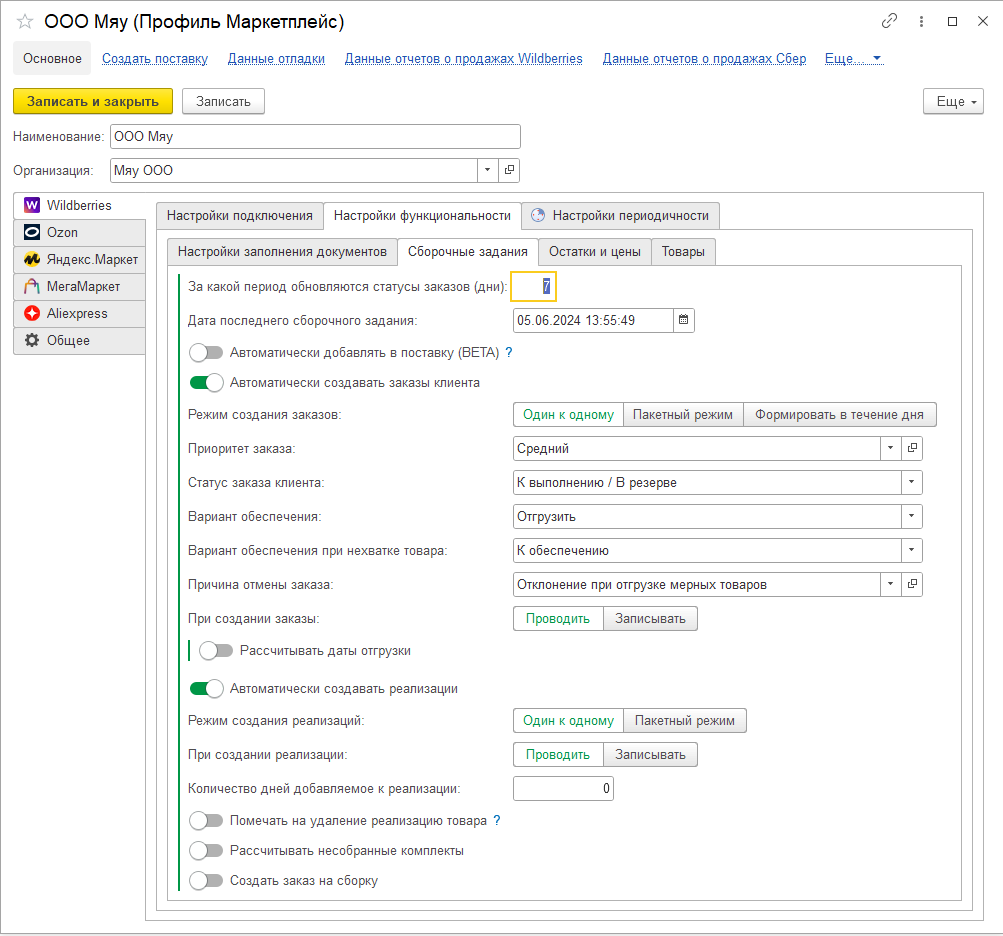Enable Рассчитывать даты отгрузки
Image resolution: width=1003 pixels, height=936 pixels.
[x=216, y=651]
